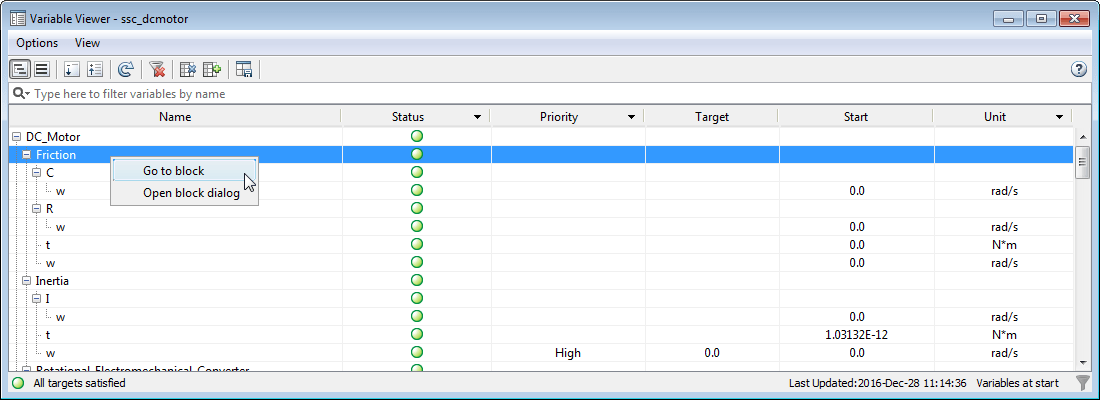This screenshot has height=400, width=1100.
Task: Open Unit column filter dropdown
Action: coord(1059,117)
